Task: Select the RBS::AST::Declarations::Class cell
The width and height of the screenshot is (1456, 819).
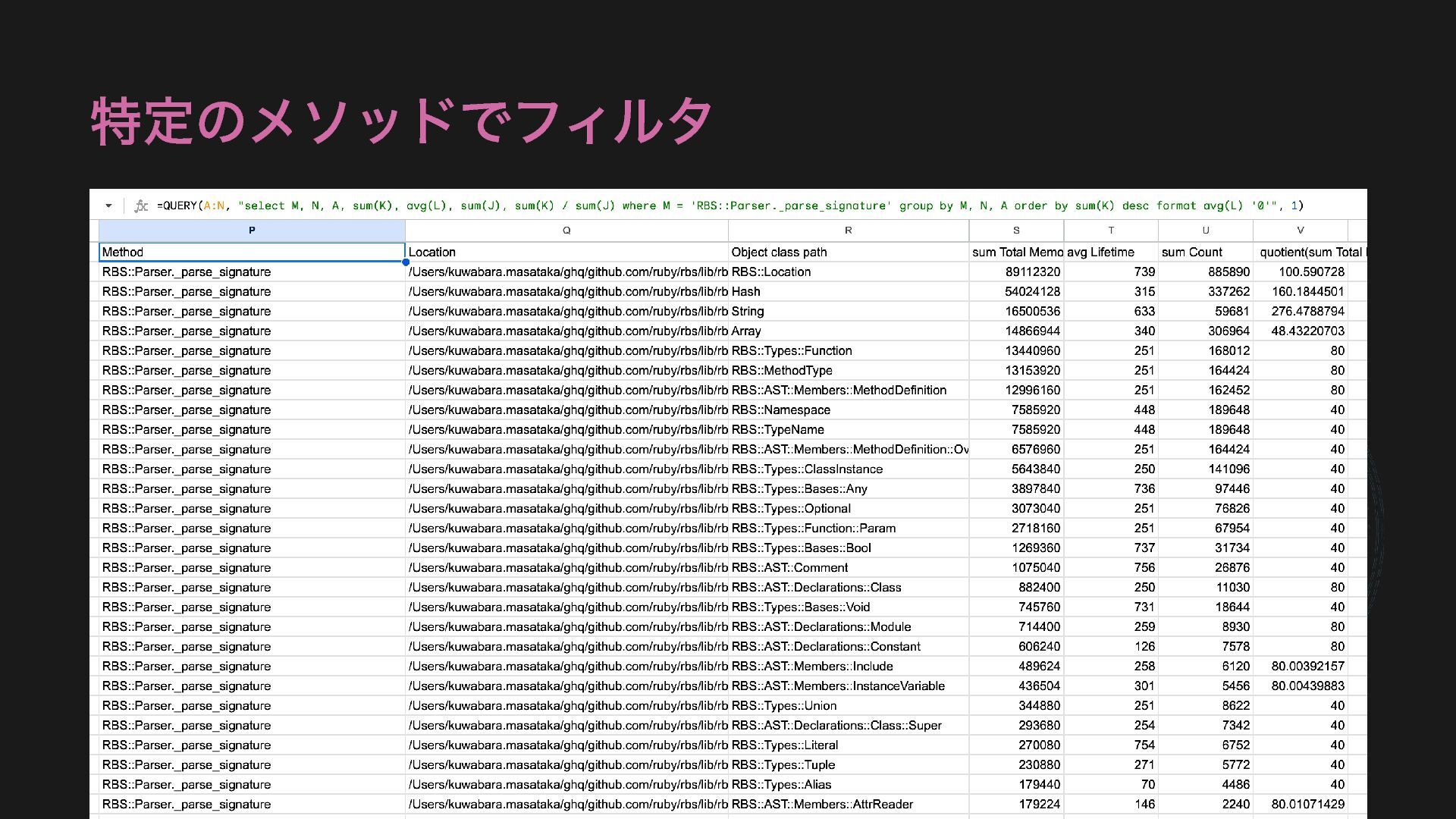Action: click(848, 588)
